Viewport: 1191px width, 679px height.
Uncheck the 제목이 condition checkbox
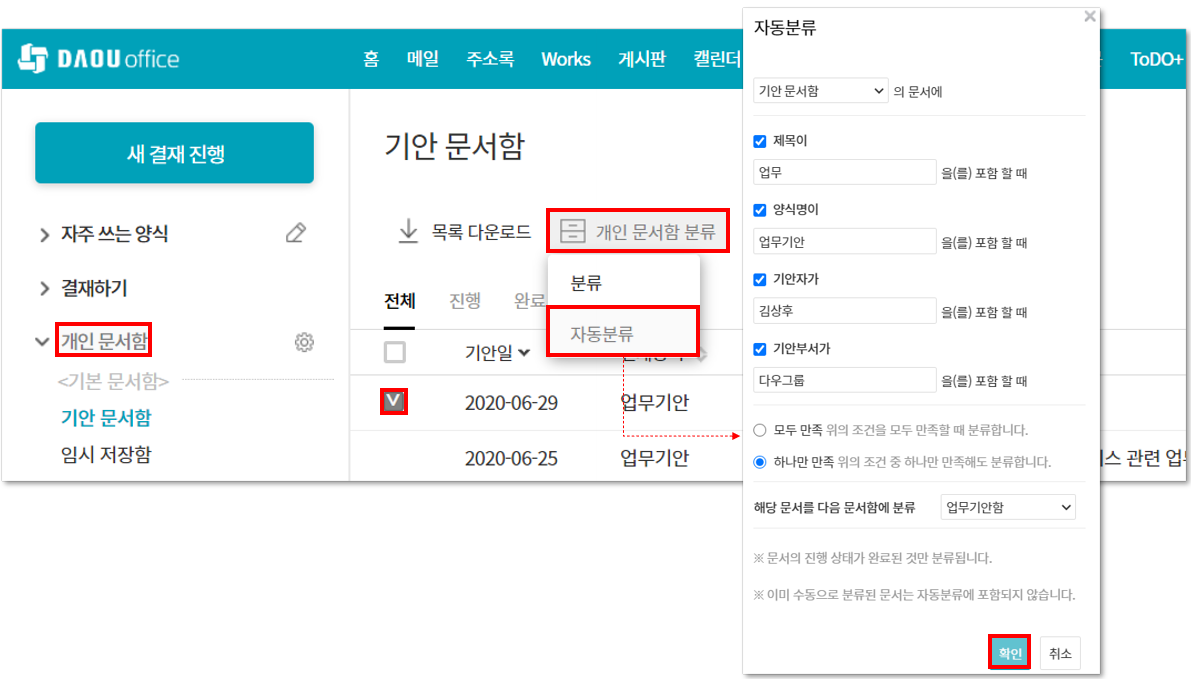click(760, 141)
